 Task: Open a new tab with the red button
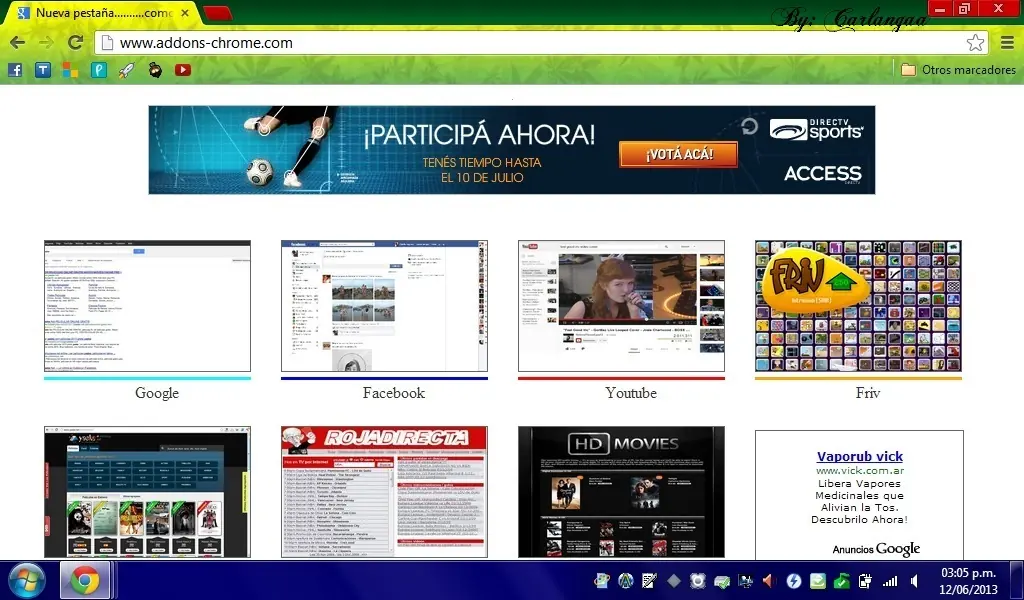[x=217, y=12]
